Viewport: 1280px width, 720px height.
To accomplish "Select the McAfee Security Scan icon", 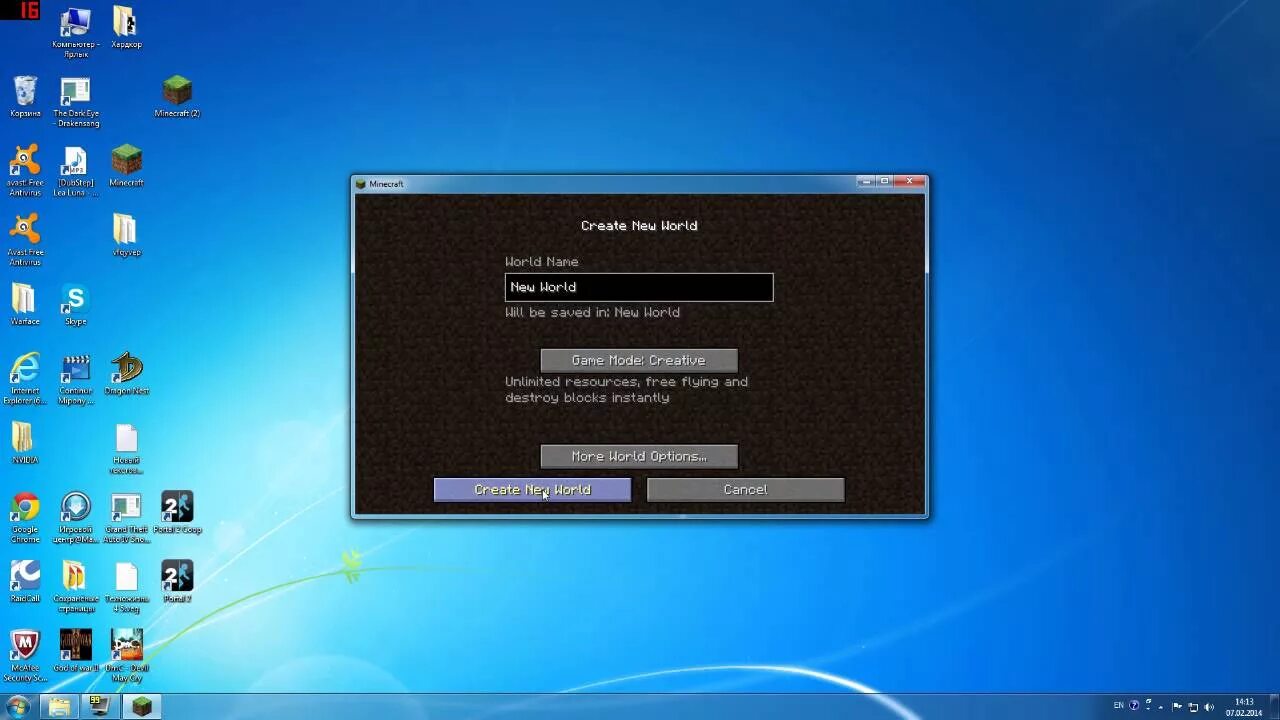I will coord(25,655).
